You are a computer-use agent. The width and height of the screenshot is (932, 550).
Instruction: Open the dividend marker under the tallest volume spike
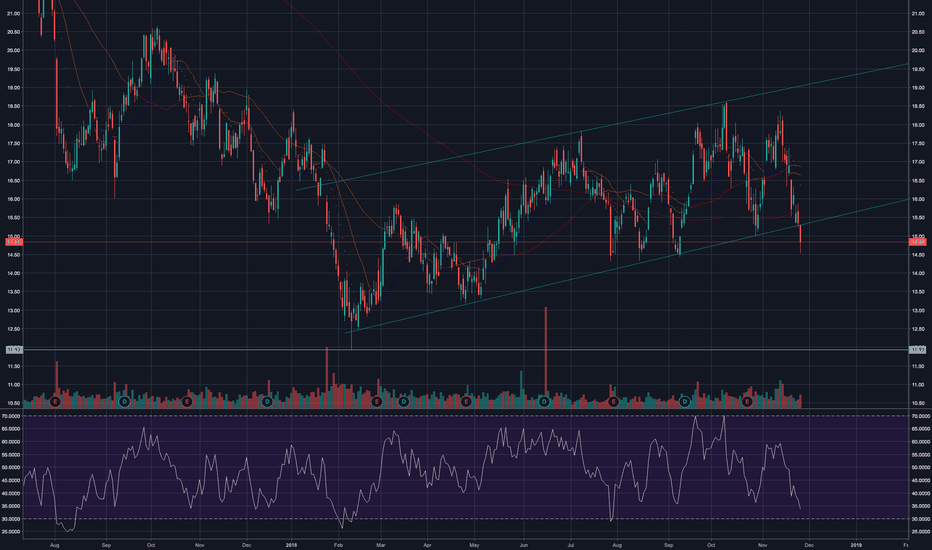pyautogui.click(x=544, y=402)
